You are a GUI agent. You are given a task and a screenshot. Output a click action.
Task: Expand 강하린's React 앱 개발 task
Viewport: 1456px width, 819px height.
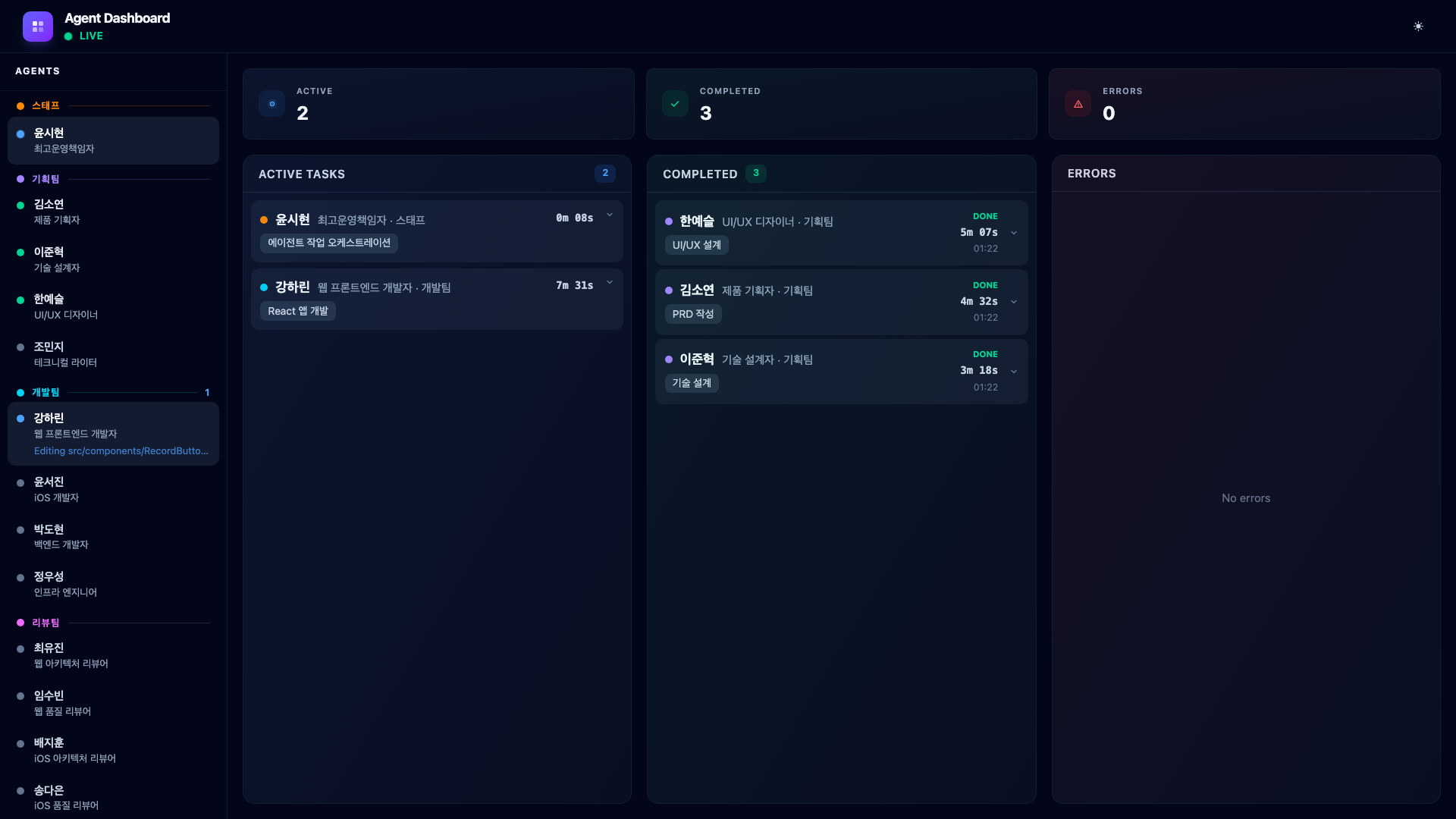(610, 283)
